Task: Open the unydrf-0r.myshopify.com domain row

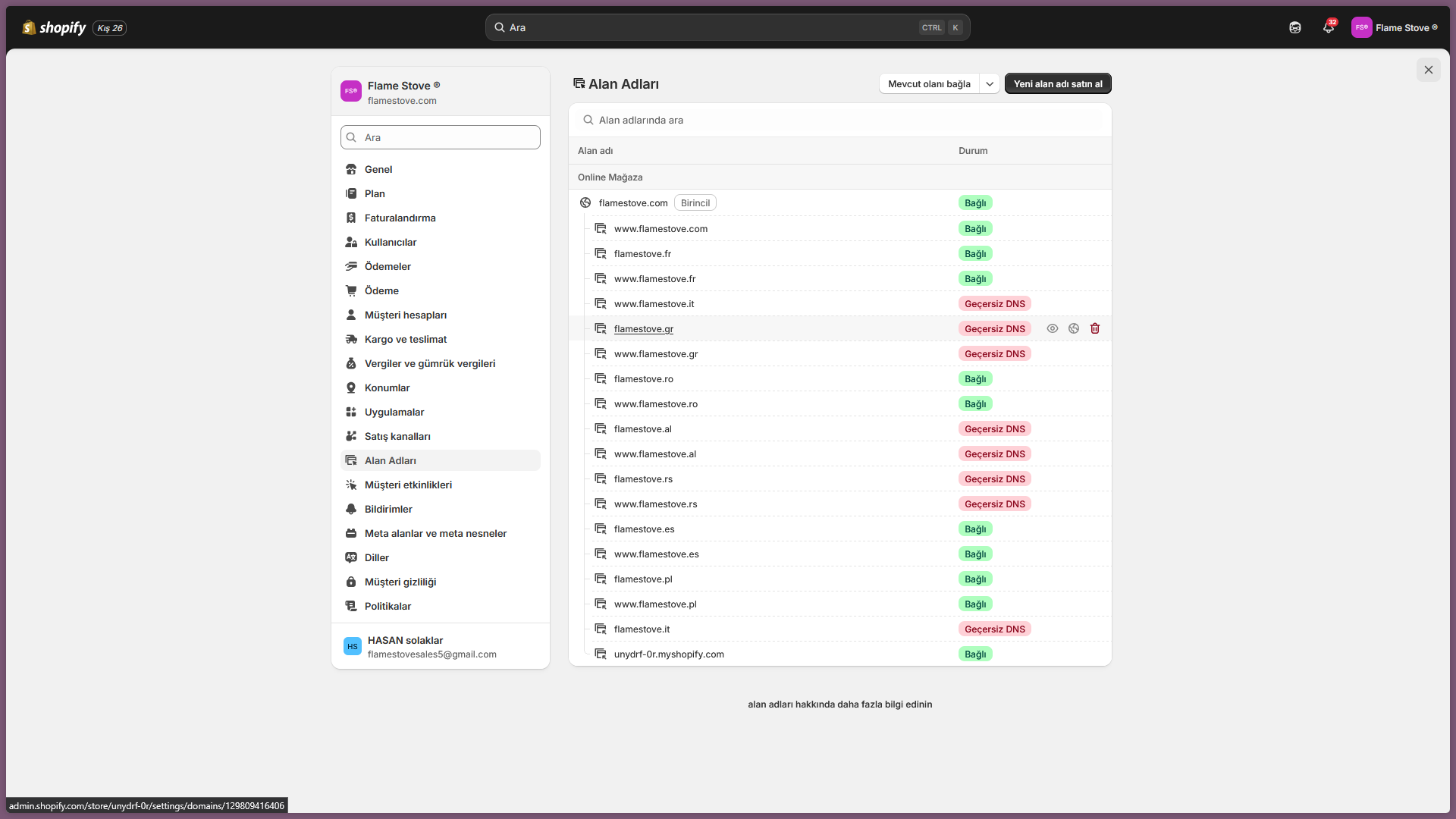Action: point(840,654)
